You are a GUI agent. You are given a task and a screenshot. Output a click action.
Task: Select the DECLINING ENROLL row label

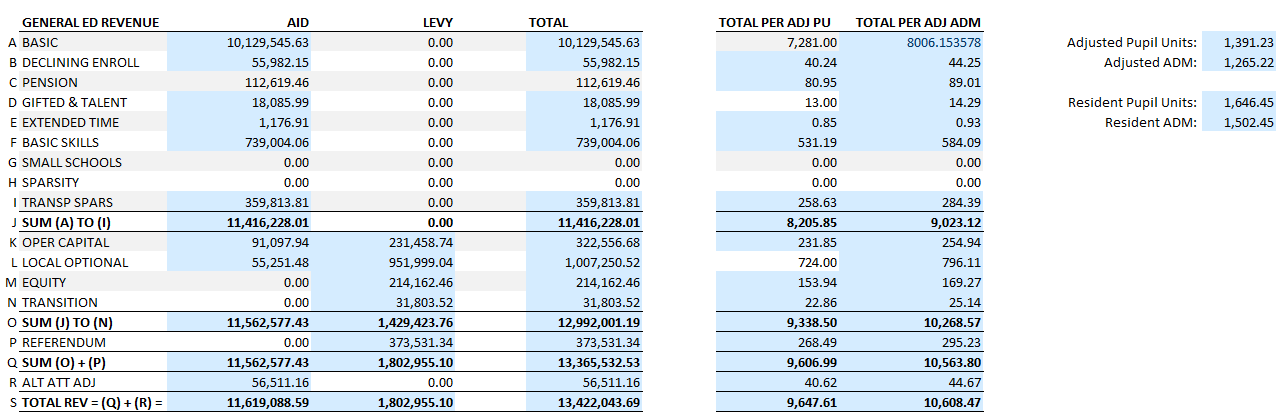click(80, 63)
